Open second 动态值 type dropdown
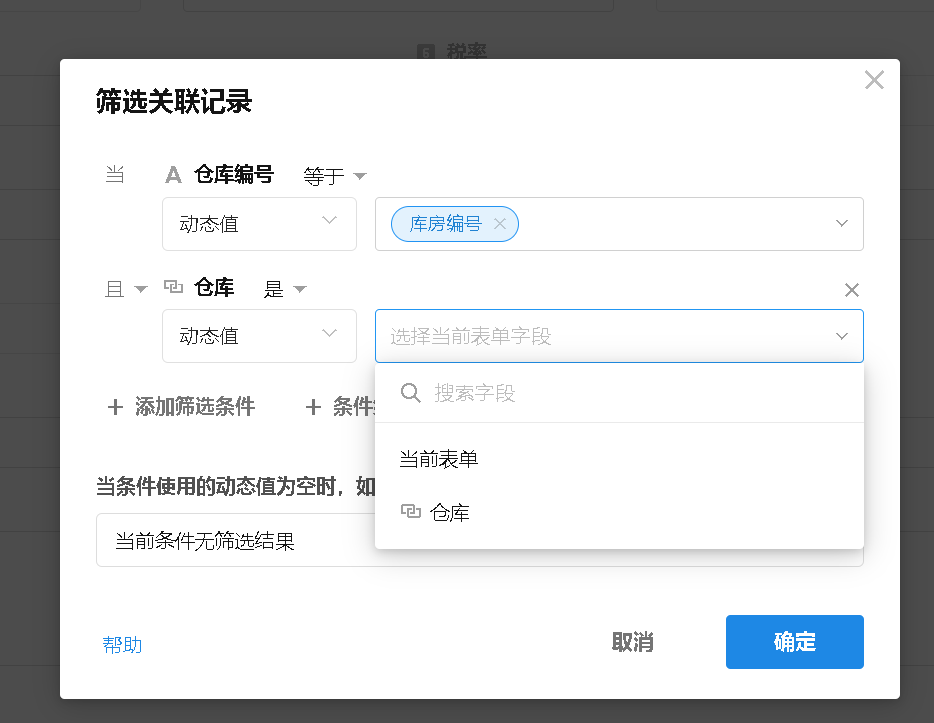The image size is (934, 723). (x=259, y=336)
